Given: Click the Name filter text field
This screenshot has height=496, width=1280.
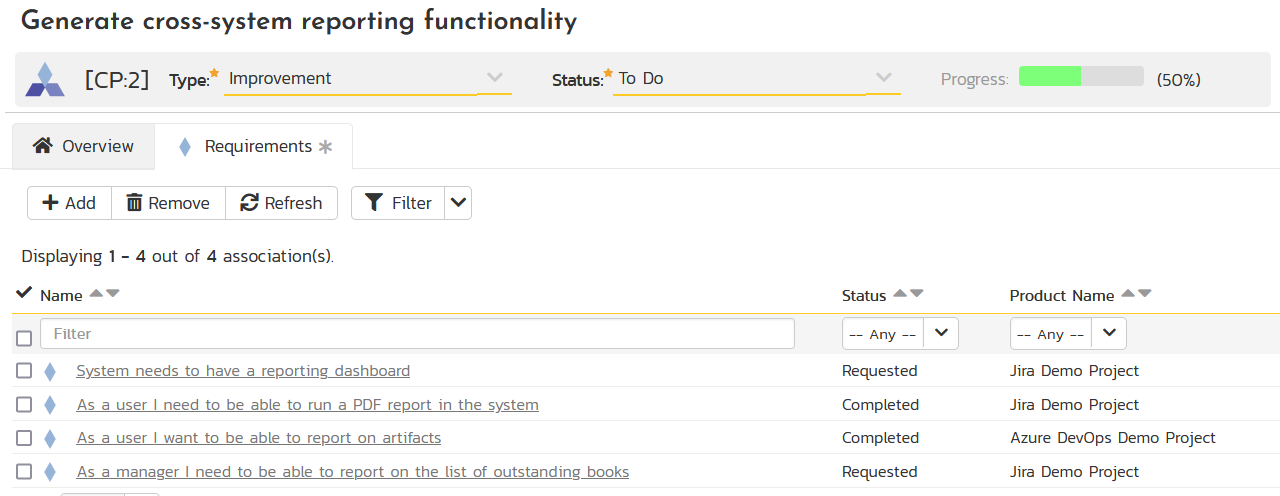Looking at the screenshot, I should tap(417, 334).
